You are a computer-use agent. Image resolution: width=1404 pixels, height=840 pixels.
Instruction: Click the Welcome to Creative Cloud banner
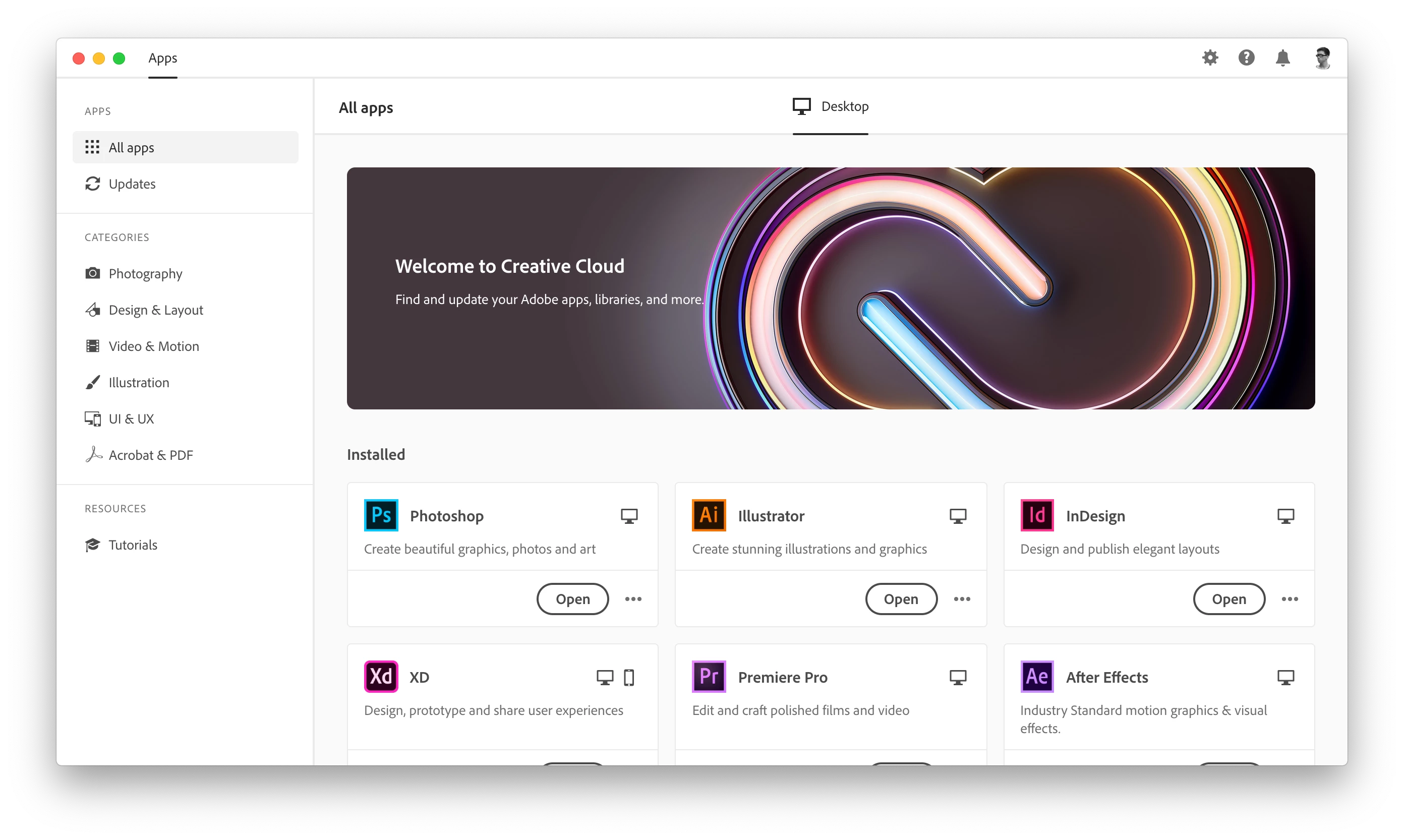tap(831, 288)
